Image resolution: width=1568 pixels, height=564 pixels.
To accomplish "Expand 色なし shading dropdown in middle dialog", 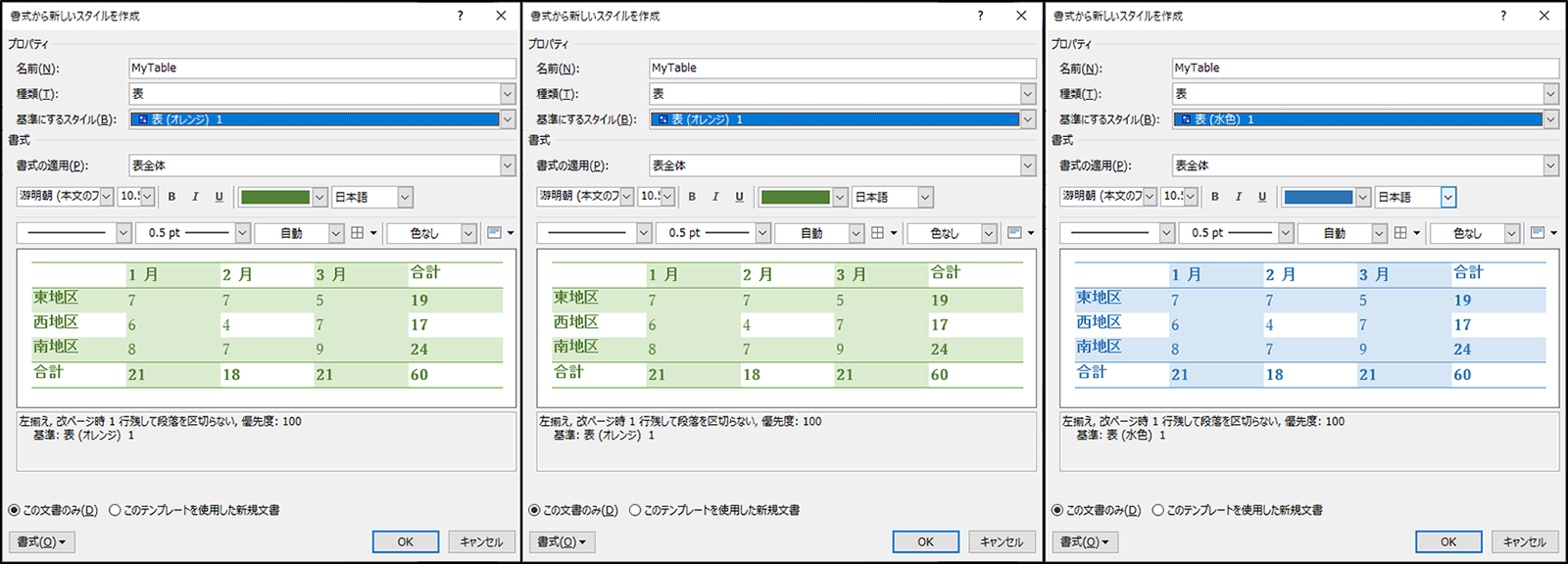I will [988, 233].
